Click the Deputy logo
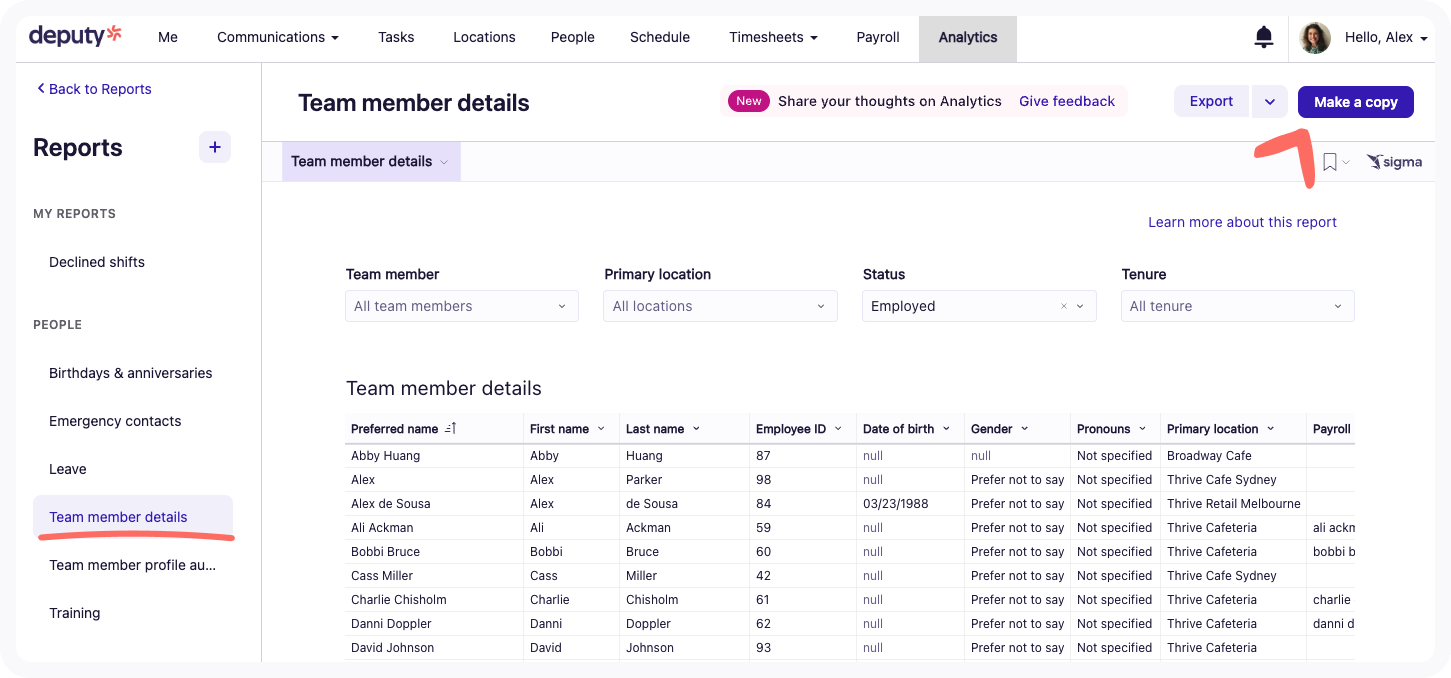 pos(75,36)
